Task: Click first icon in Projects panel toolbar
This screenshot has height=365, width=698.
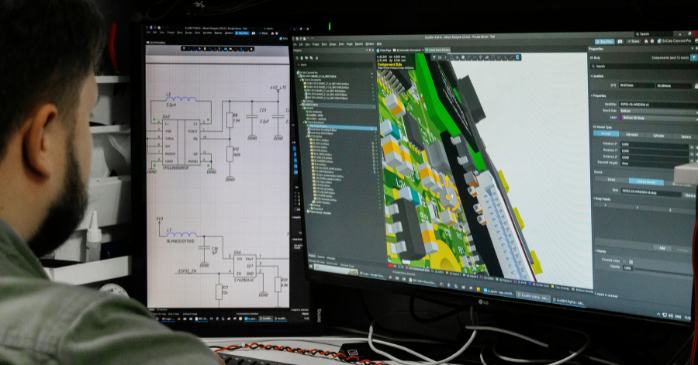Action: (297, 58)
